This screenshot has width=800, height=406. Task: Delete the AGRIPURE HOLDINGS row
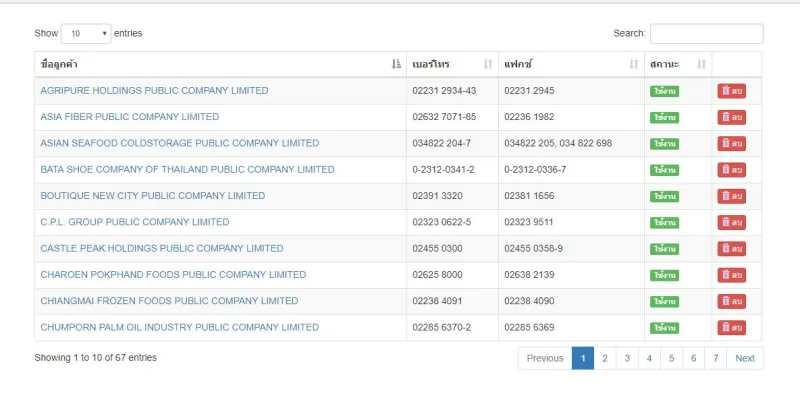(732, 91)
